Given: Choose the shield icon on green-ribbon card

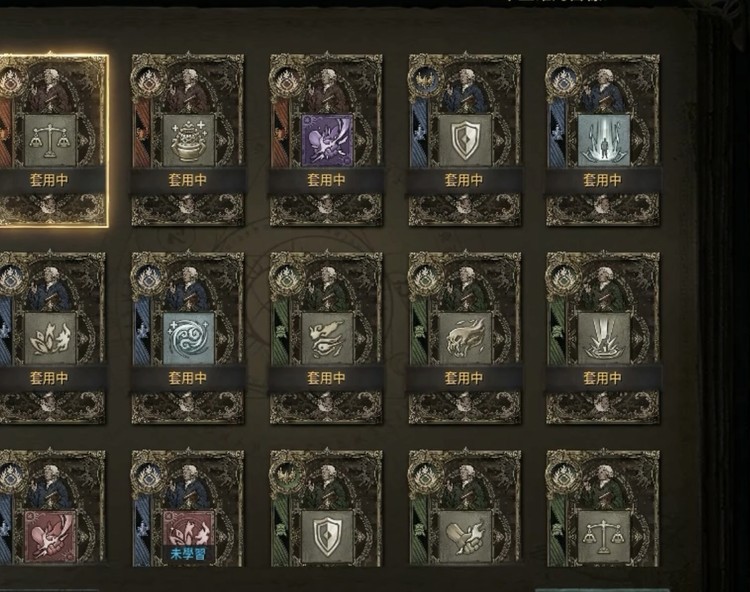Looking at the screenshot, I should (327, 537).
